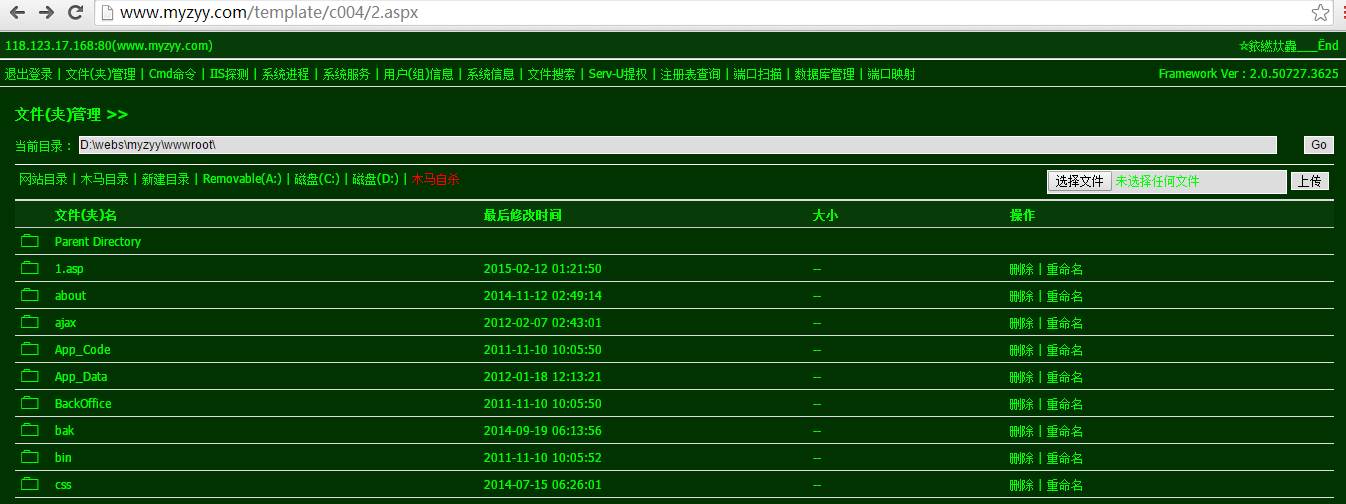Click 删除 in the about row
The image size is (1346, 504).
tap(1022, 296)
